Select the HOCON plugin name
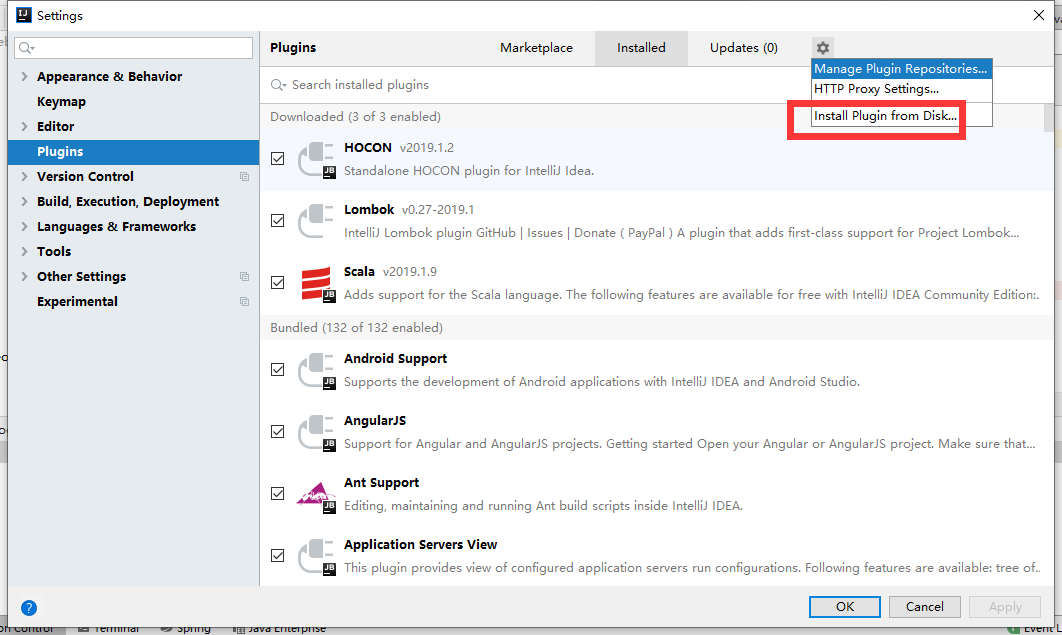Screen dimensions: 1062x635 point(368,148)
